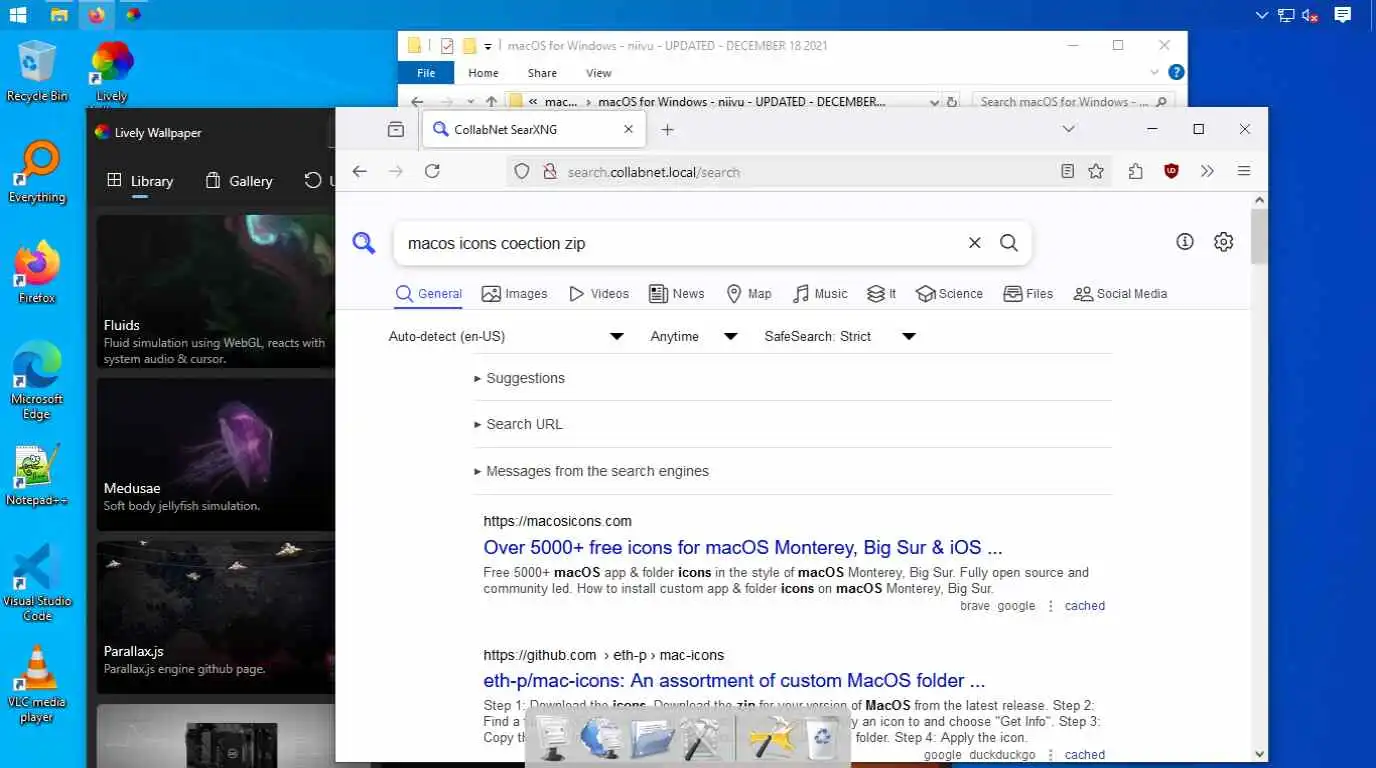Click the recycle bin in the dock
Viewport: 1376px width, 768px height.
821,740
